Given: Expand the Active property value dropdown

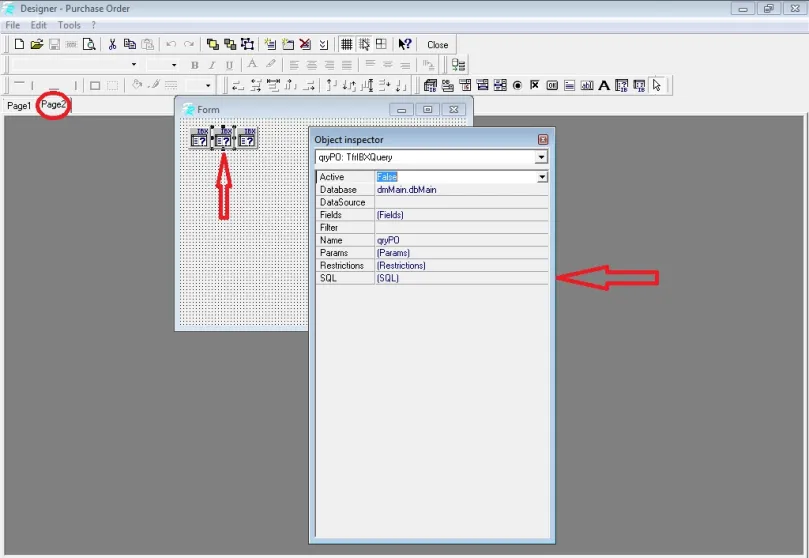Looking at the screenshot, I should (x=542, y=177).
